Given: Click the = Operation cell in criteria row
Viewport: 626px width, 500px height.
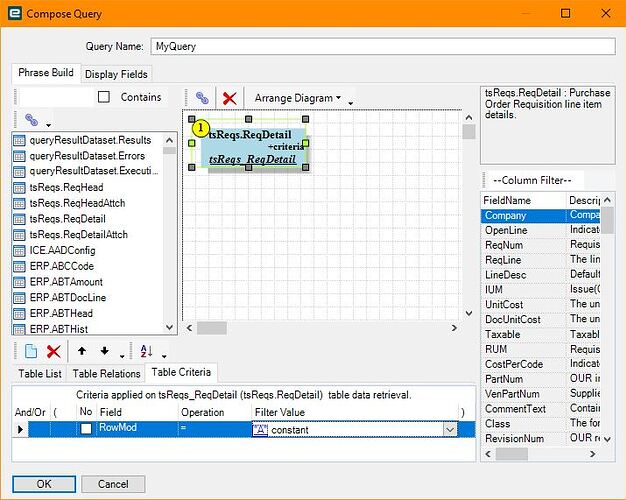Looking at the screenshot, I should tap(214, 428).
